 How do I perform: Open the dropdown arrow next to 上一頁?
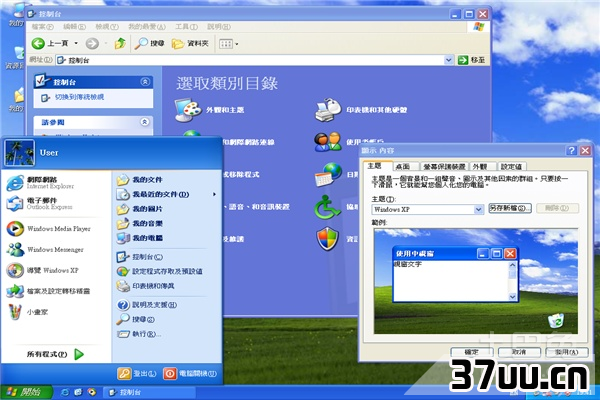pyautogui.click(x=76, y=43)
